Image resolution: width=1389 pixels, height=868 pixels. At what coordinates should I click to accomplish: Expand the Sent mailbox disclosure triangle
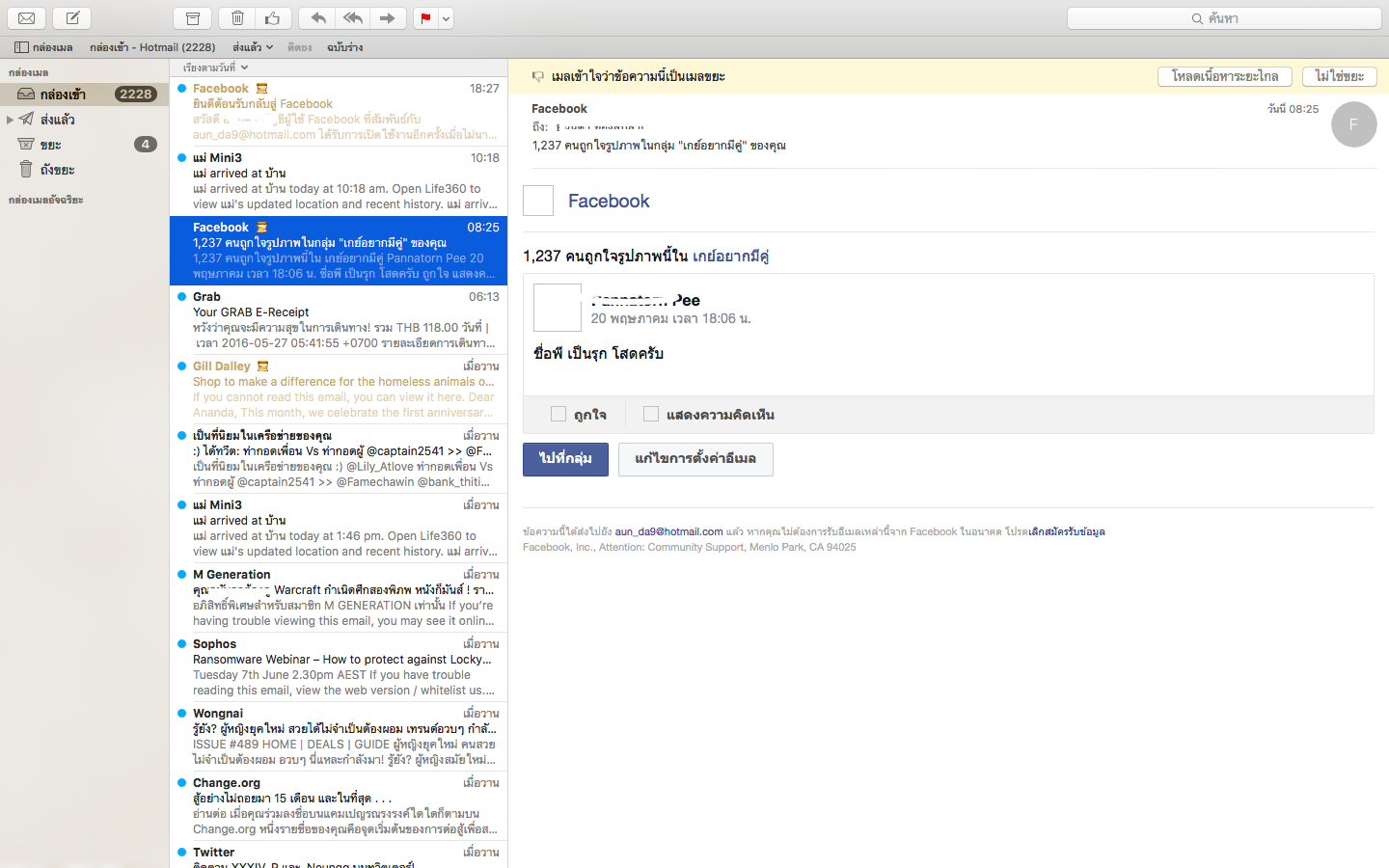coord(10,120)
